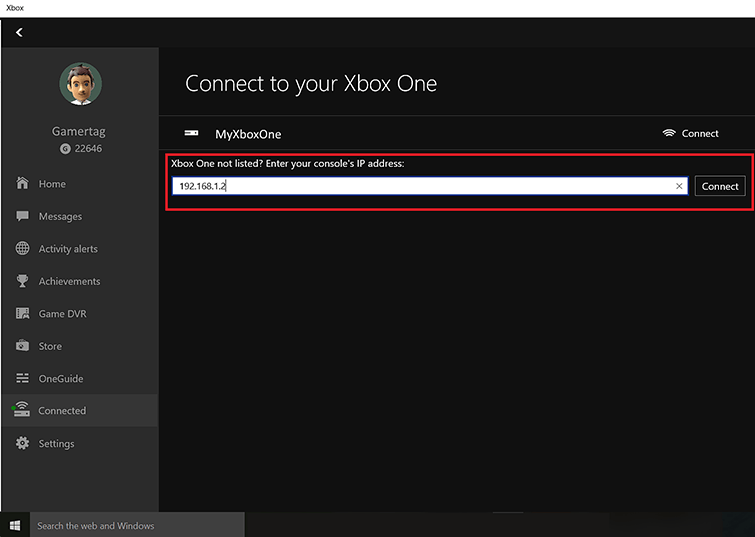Click the Game DVR icon

click(22, 313)
